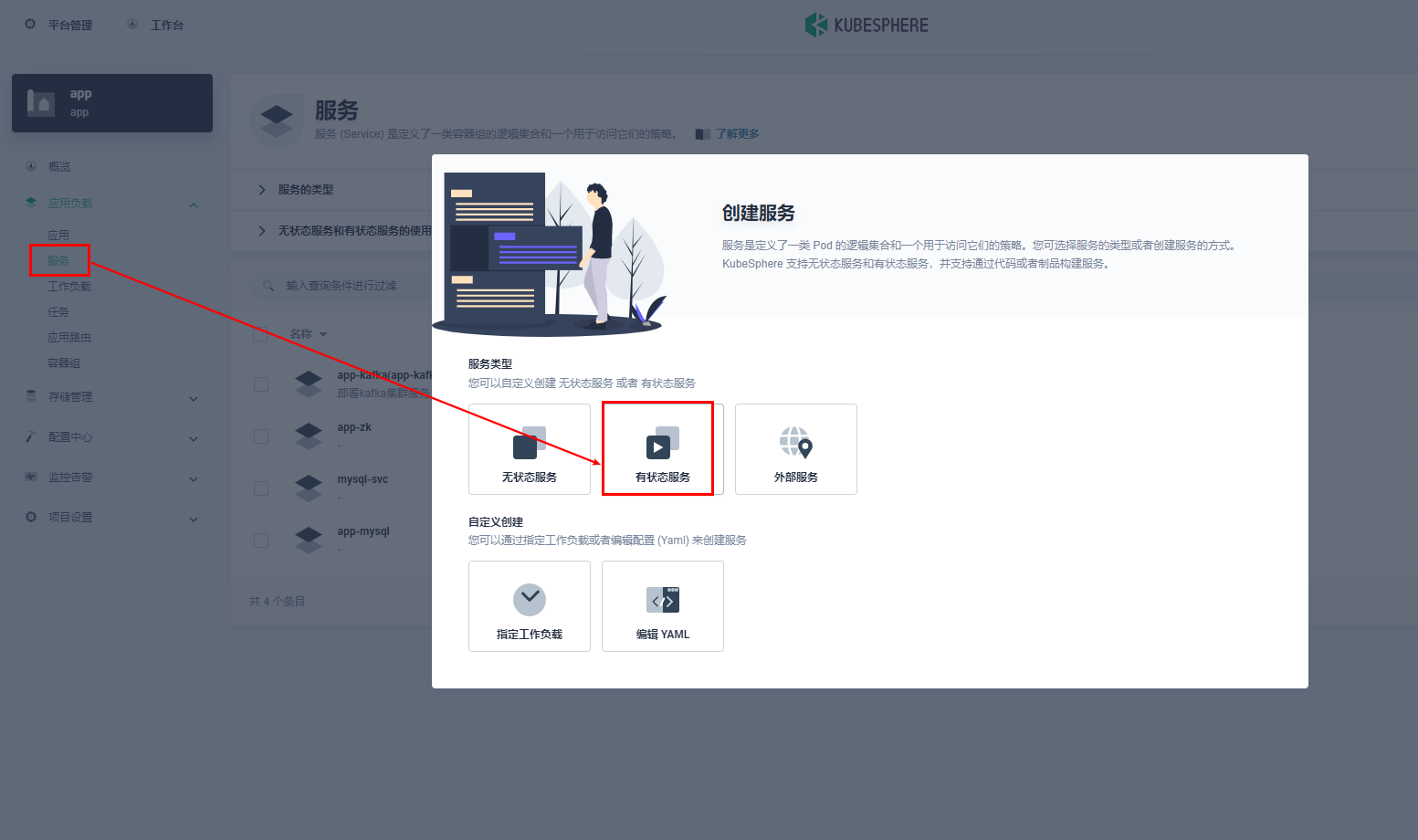Click the app-mysql service row icon
1418x840 pixels.
tap(309, 541)
